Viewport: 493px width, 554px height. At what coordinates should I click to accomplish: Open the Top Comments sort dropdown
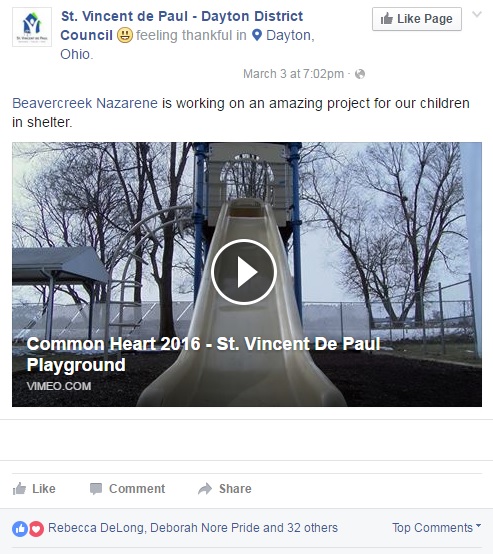pyautogui.click(x=436, y=528)
